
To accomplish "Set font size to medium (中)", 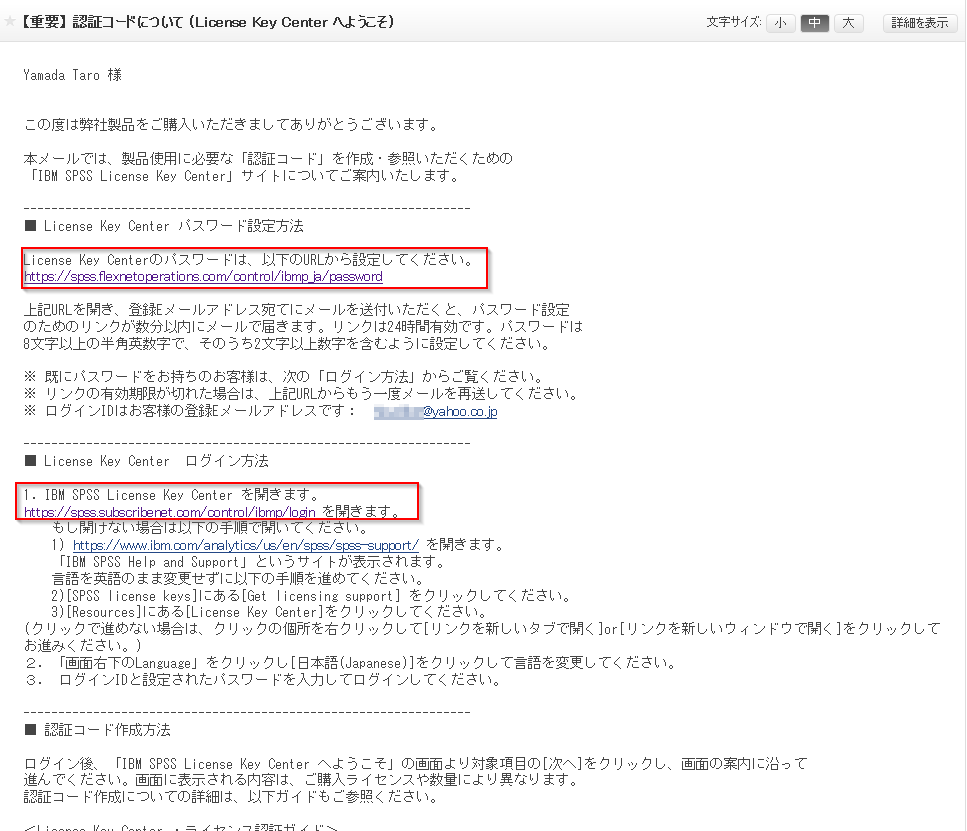I will coord(815,23).
